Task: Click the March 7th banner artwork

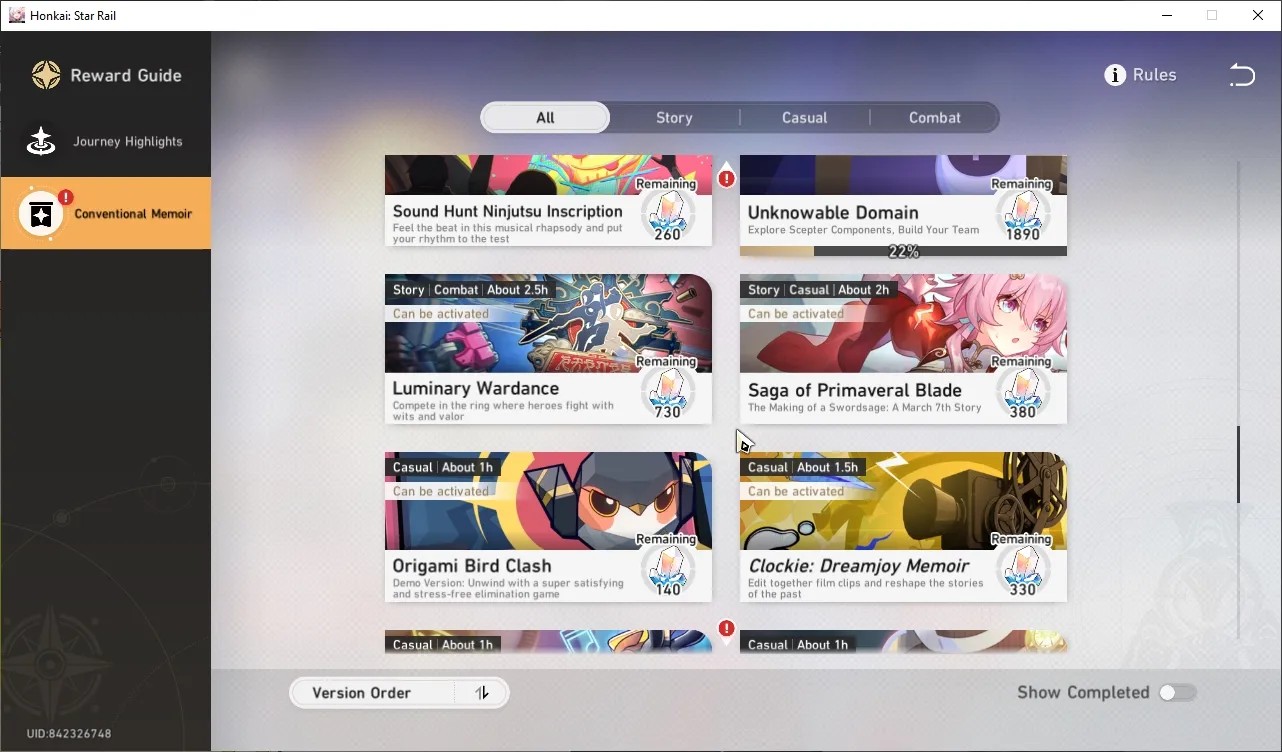Action: [x=903, y=324]
